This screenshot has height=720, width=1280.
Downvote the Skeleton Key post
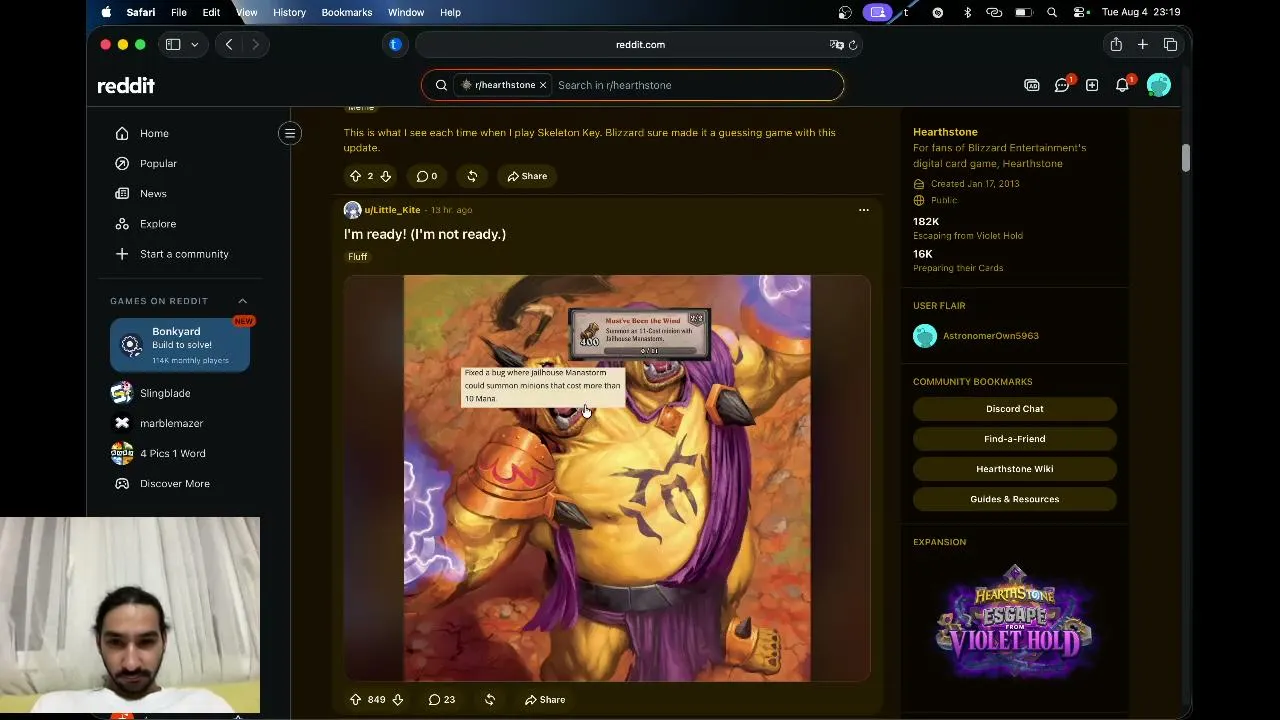tap(386, 176)
